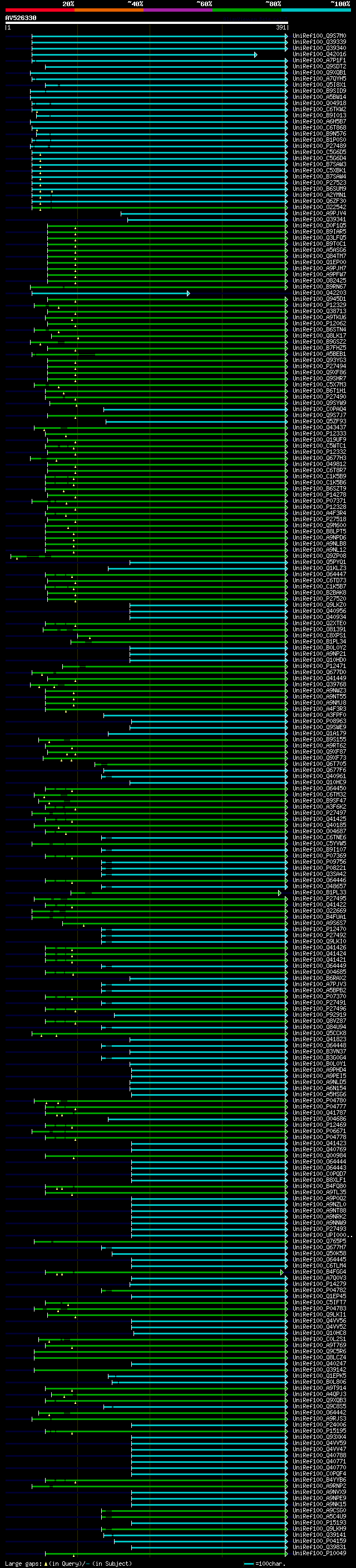Image resolution: width=356 pixels, height=1568 pixels.
Task: Click arrowhead ending the Q42203 alignment bar
Action: point(188,293)
